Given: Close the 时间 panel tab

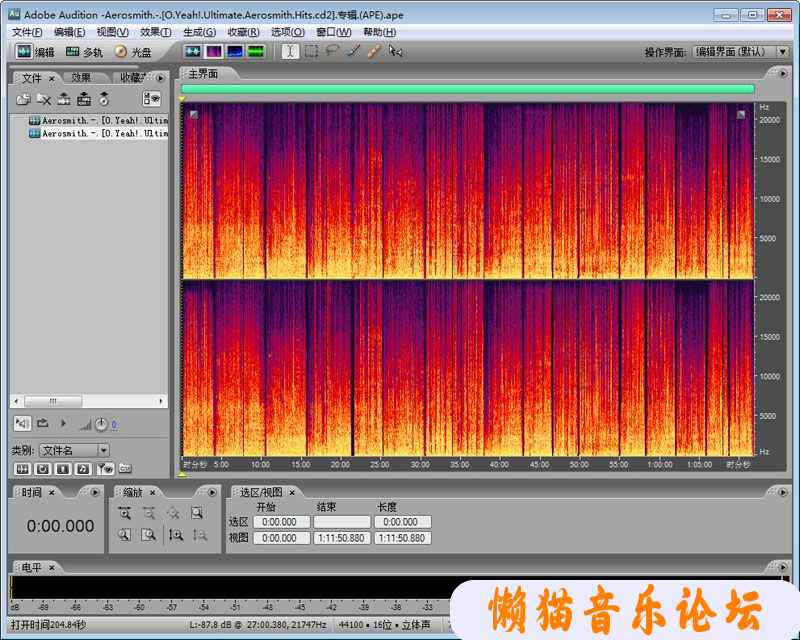Looking at the screenshot, I should pos(52,493).
